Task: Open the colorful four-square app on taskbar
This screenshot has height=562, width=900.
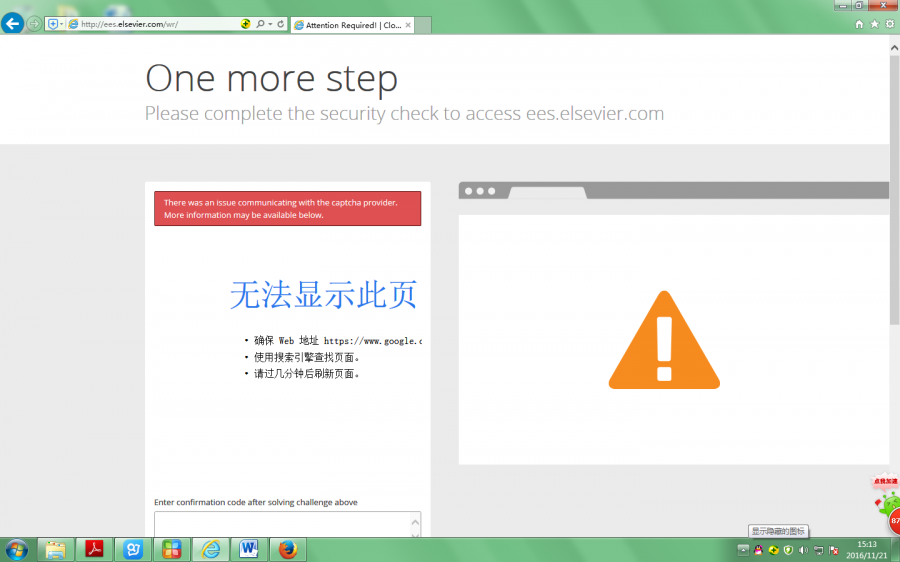Action: coord(171,550)
